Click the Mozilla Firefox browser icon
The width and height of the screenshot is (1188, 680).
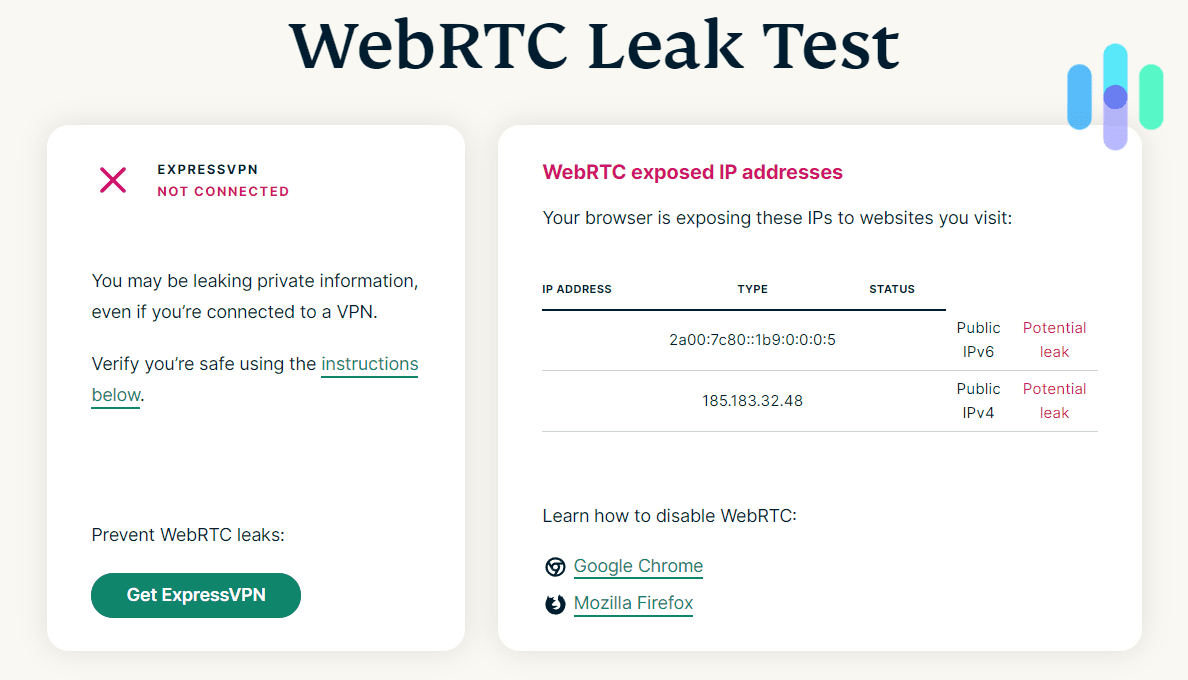click(555, 604)
